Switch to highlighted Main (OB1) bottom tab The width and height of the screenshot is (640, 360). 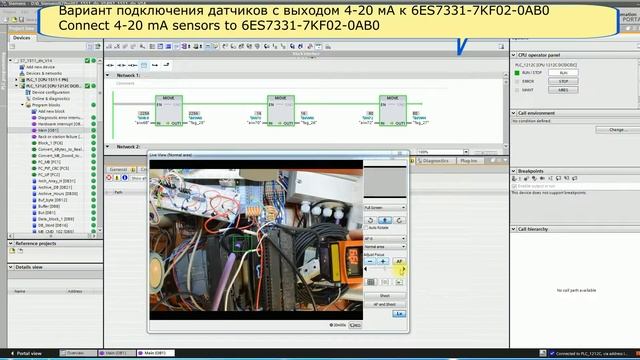click(x=156, y=353)
